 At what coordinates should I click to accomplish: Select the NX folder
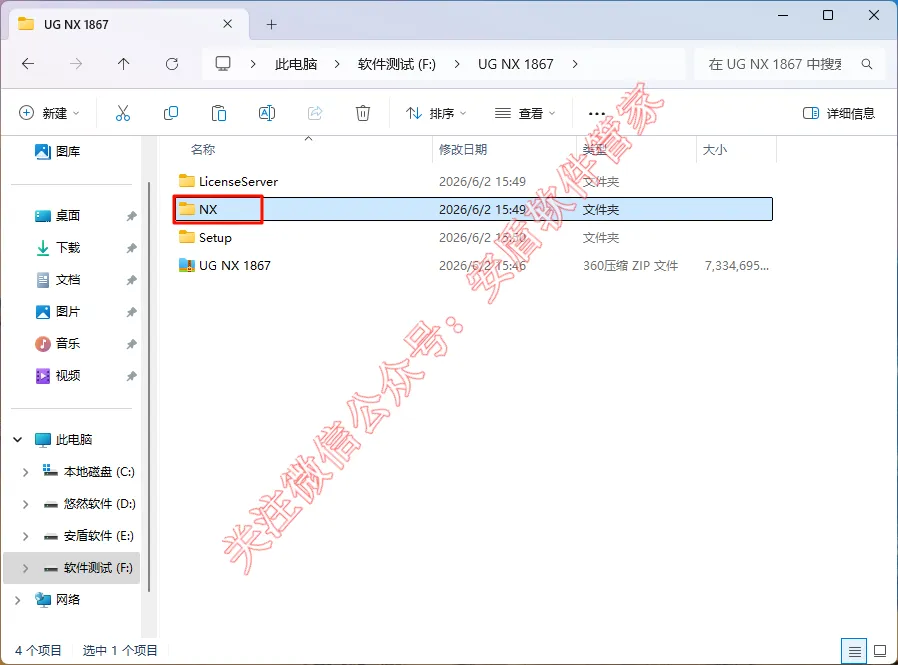[473, 209]
